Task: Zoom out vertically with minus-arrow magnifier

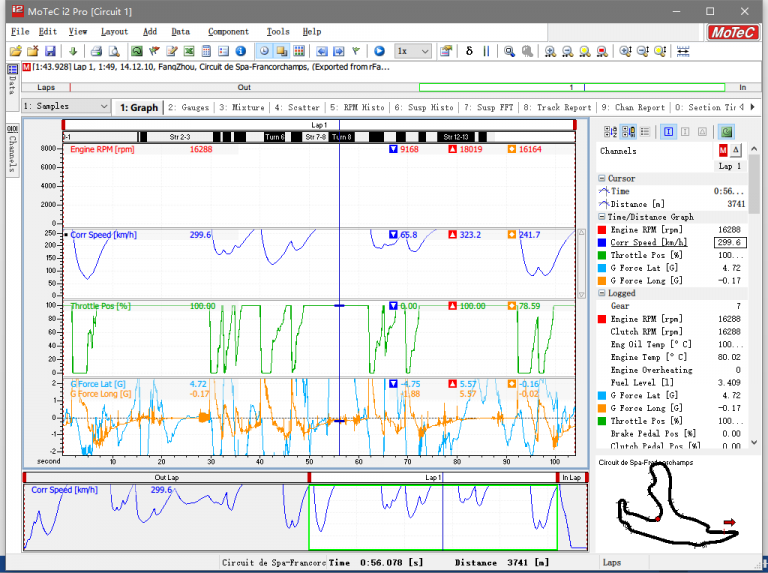Action: point(643,51)
